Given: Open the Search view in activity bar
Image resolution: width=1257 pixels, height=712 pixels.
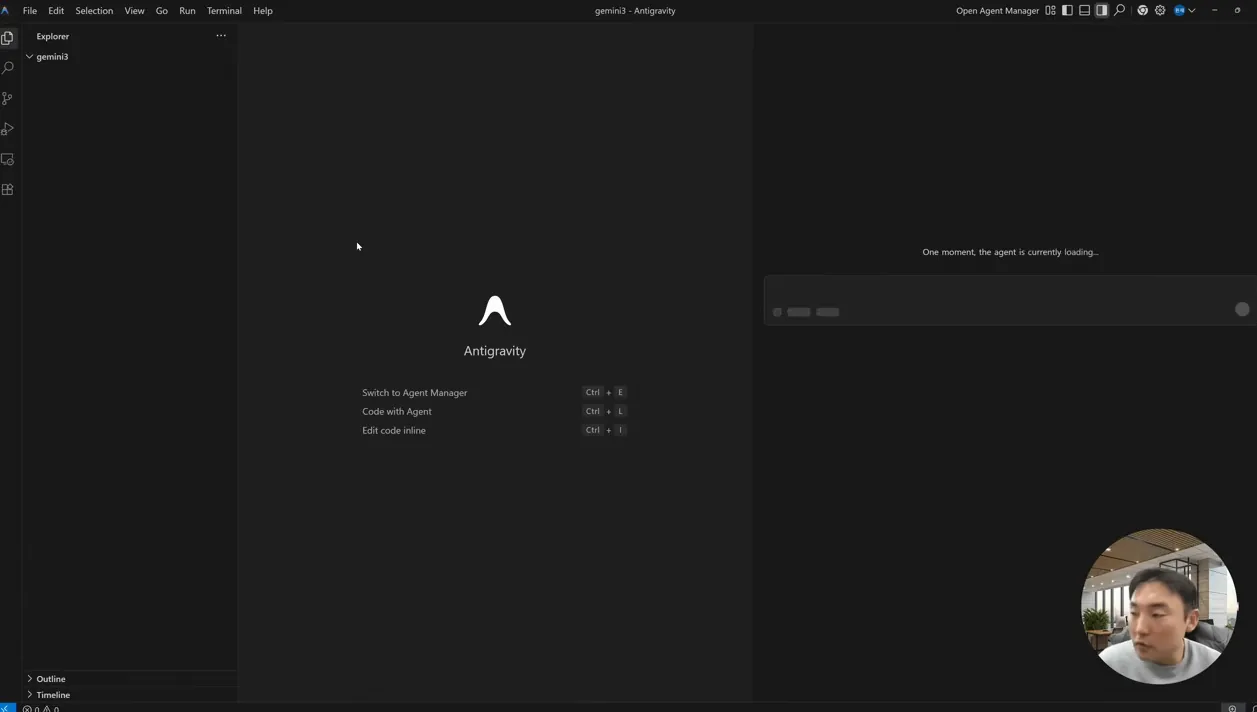Looking at the screenshot, I should coord(8,68).
